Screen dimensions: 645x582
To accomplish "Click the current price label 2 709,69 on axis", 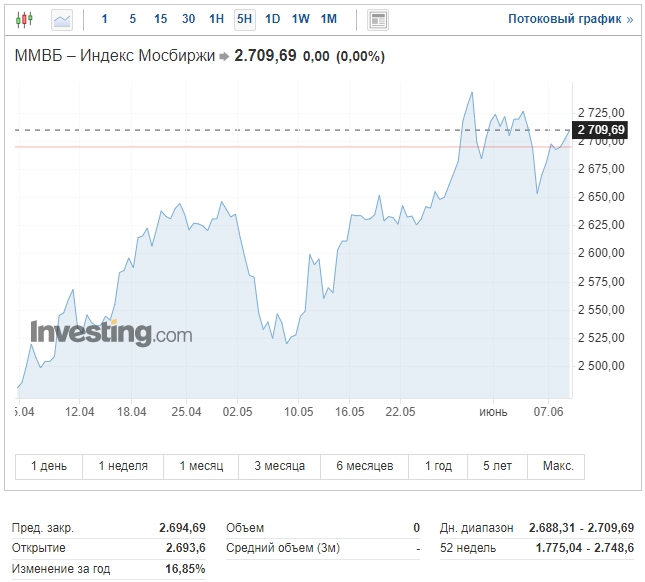I will click(601, 130).
